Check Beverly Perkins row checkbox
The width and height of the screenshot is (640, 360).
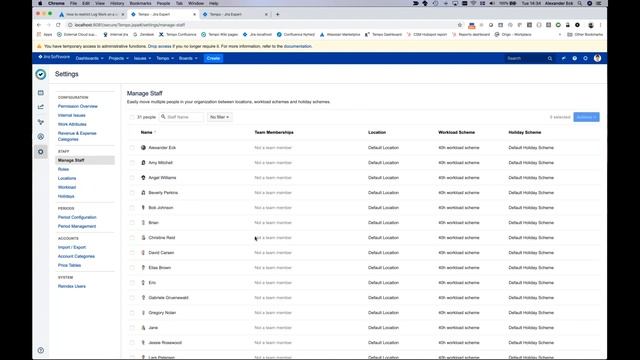point(132,193)
